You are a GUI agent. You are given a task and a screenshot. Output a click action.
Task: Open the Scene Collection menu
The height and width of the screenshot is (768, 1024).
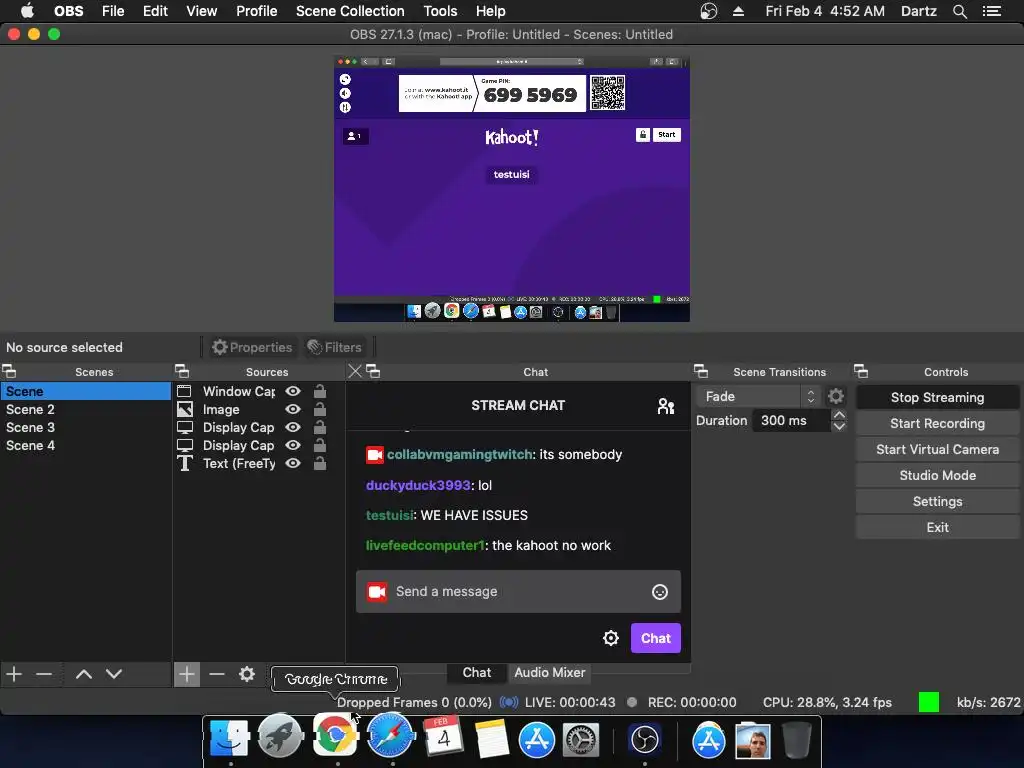350,11
